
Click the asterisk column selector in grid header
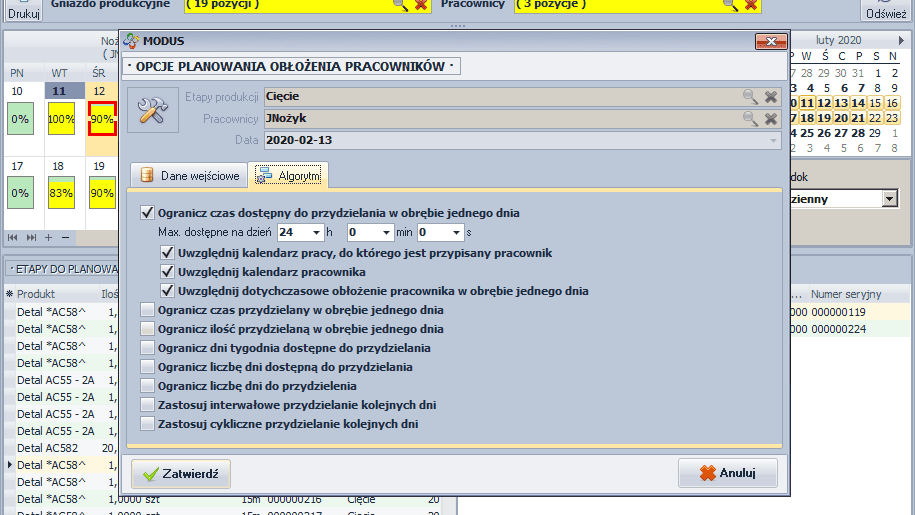(9, 294)
